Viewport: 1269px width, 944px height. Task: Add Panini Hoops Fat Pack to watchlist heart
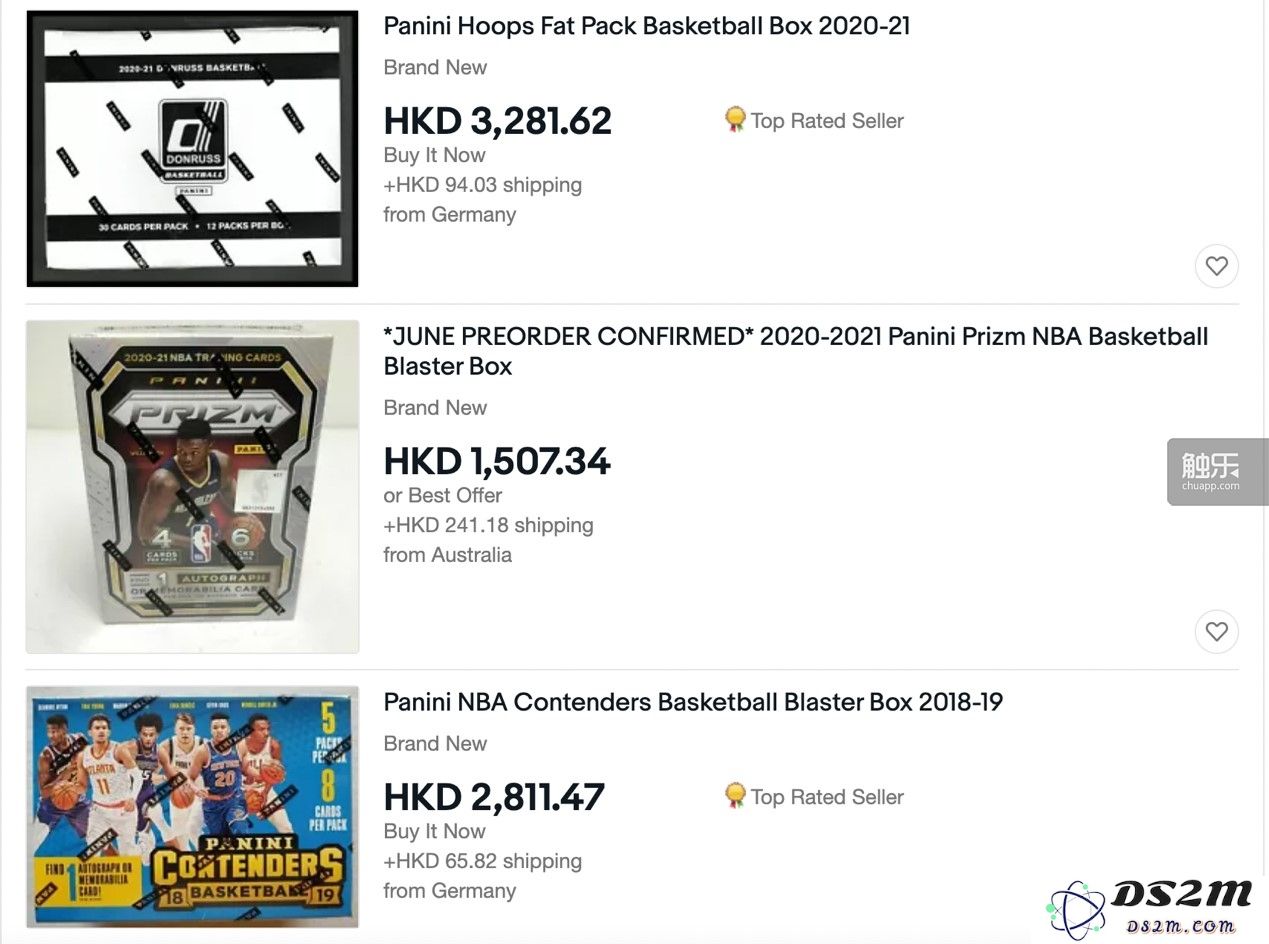click(x=1216, y=266)
